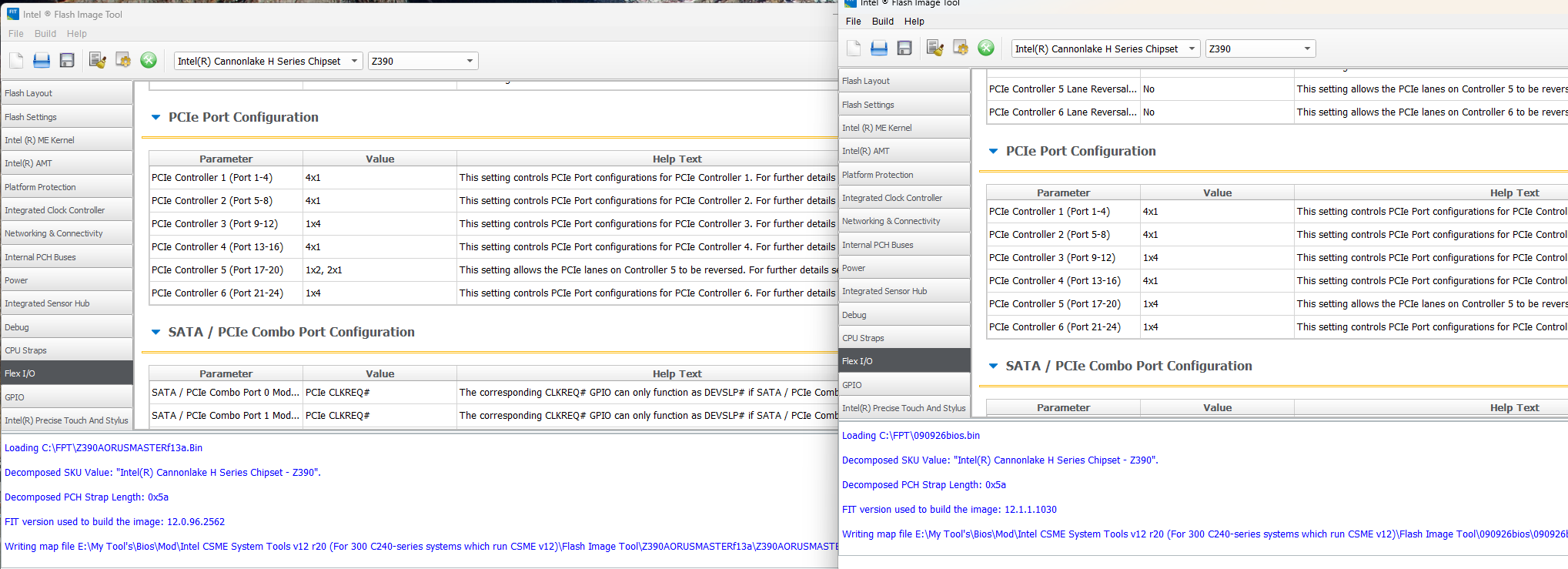Click New file icon in right window

(x=854, y=49)
